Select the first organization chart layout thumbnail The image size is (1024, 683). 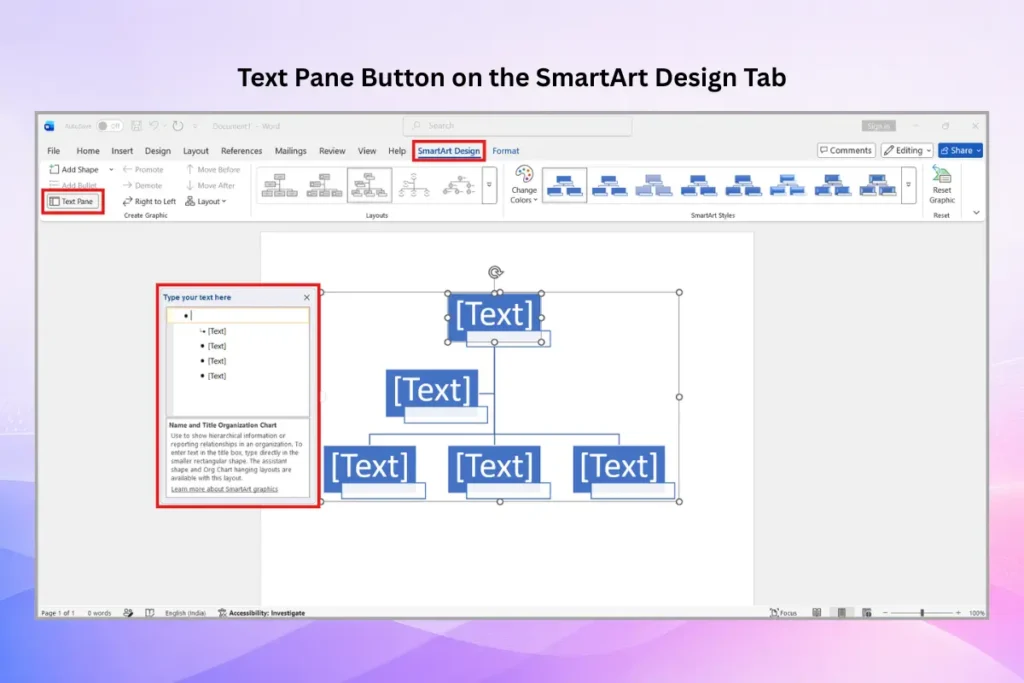point(280,185)
